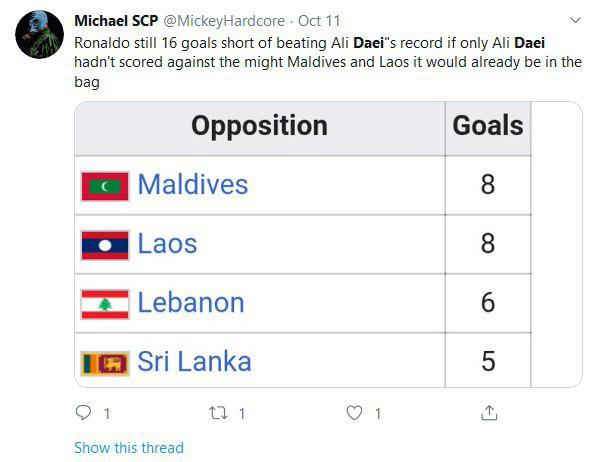Click the Lebanon flag icon
The image size is (598, 462).
(x=105, y=304)
